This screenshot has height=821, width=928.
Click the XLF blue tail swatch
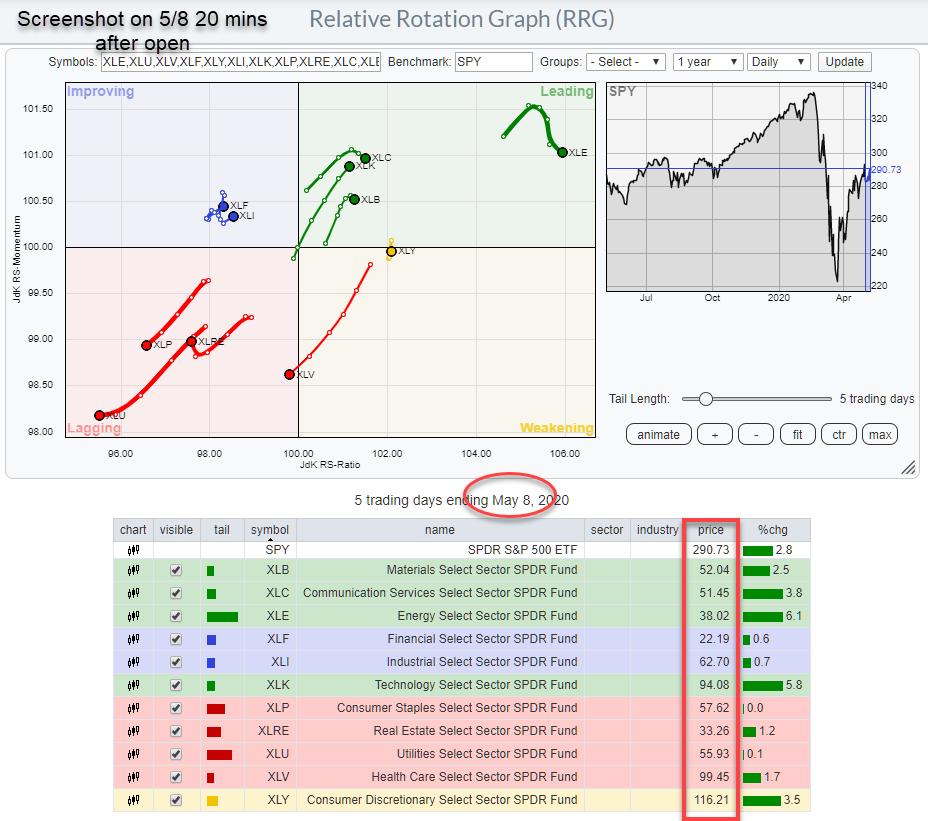[x=211, y=640]
